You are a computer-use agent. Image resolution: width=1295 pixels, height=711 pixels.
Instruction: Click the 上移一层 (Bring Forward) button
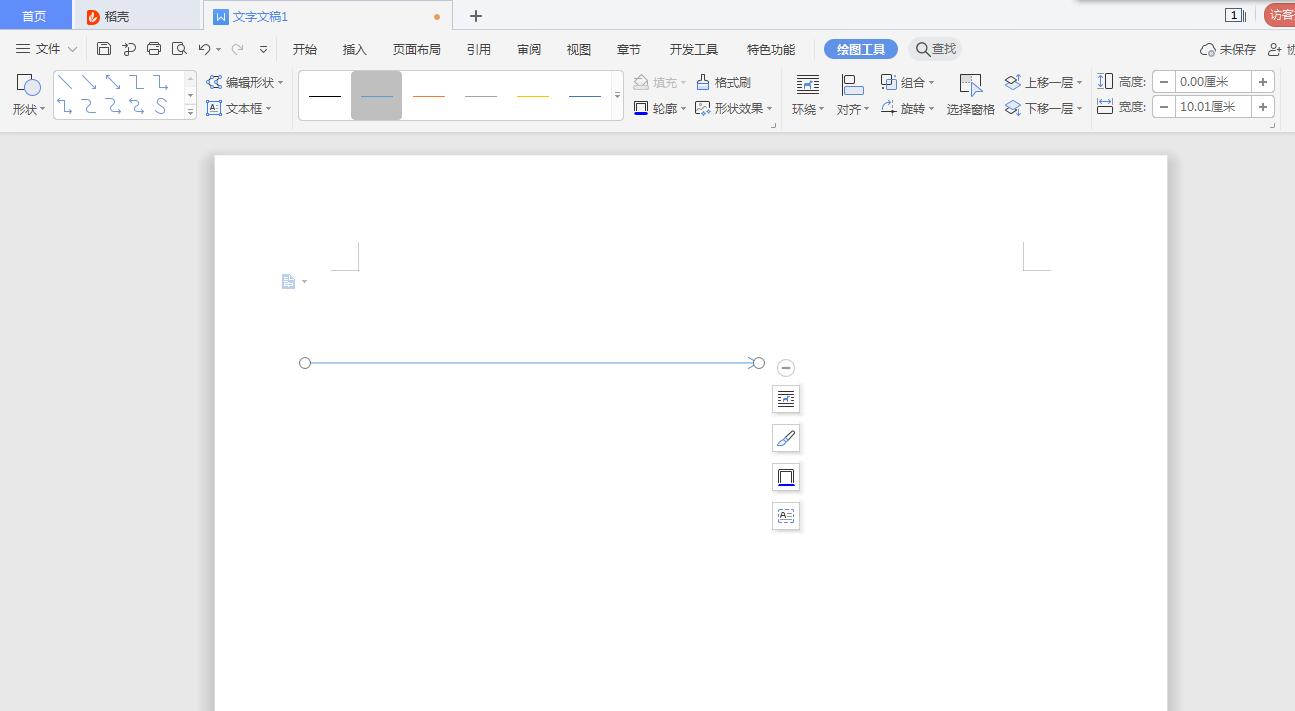point(1040,81)
